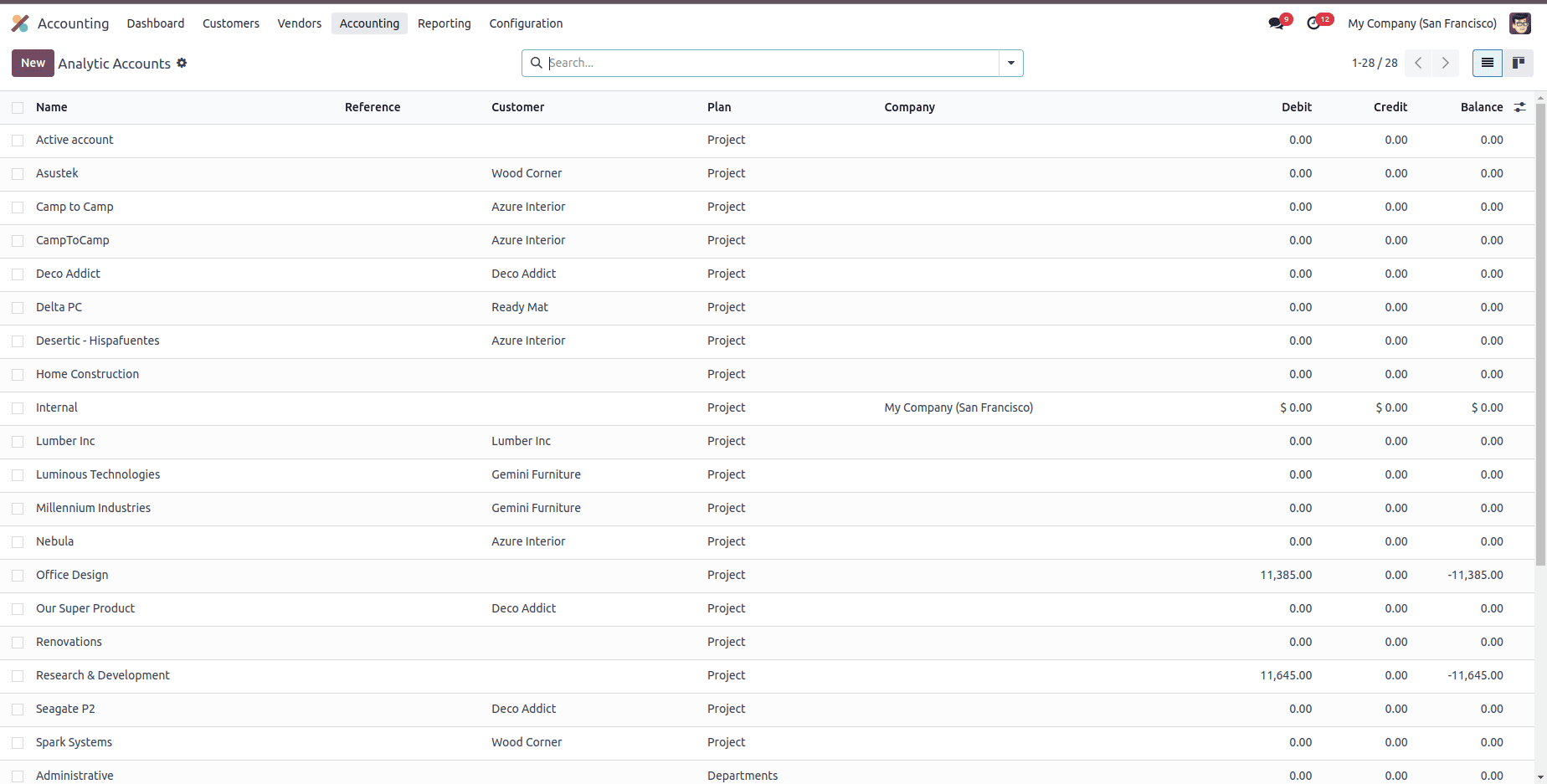This screenshot has height=784, width=1547.
Task: Sort by the Company column header
Action: pos(910,107)
